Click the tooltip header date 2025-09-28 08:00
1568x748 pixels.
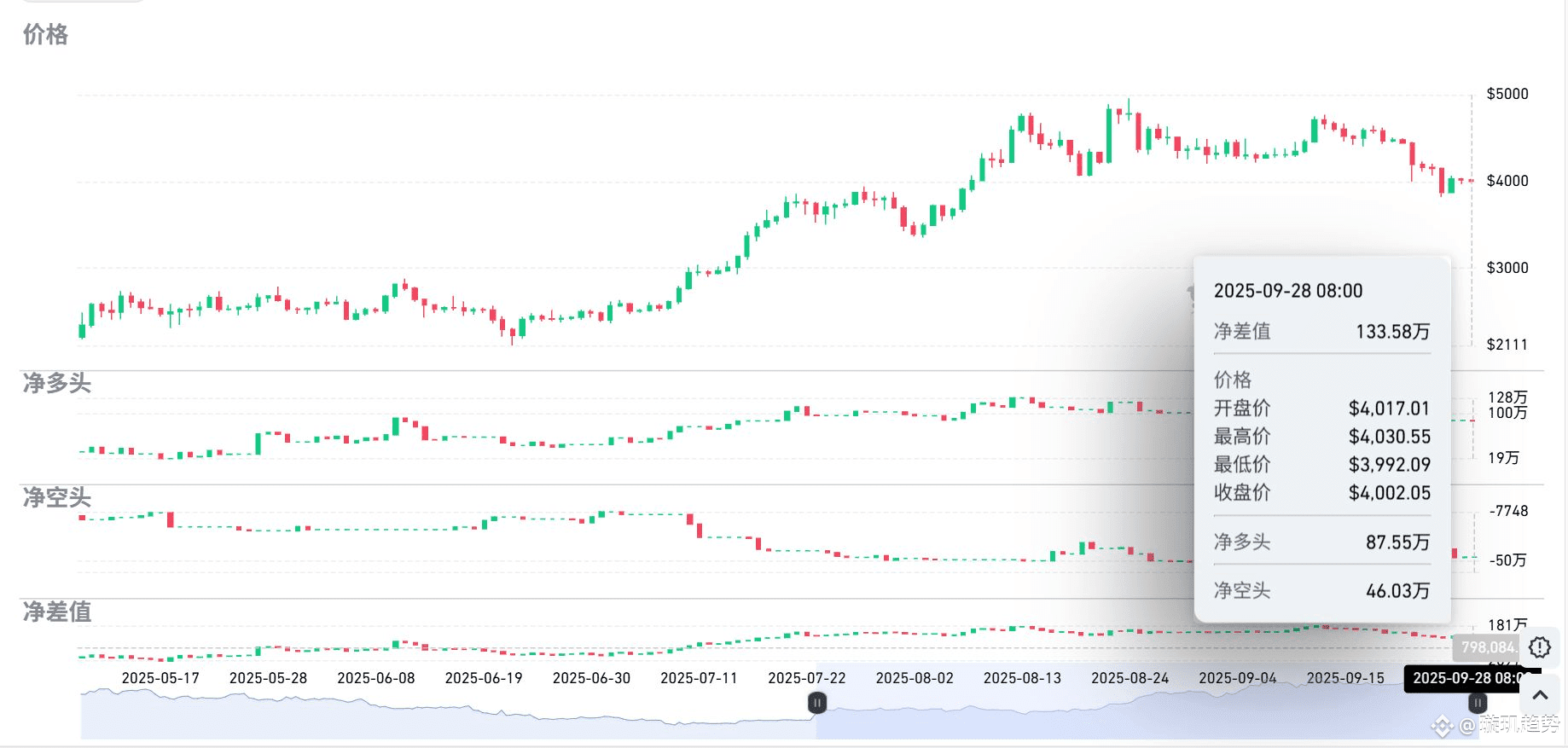(1288, 291)
